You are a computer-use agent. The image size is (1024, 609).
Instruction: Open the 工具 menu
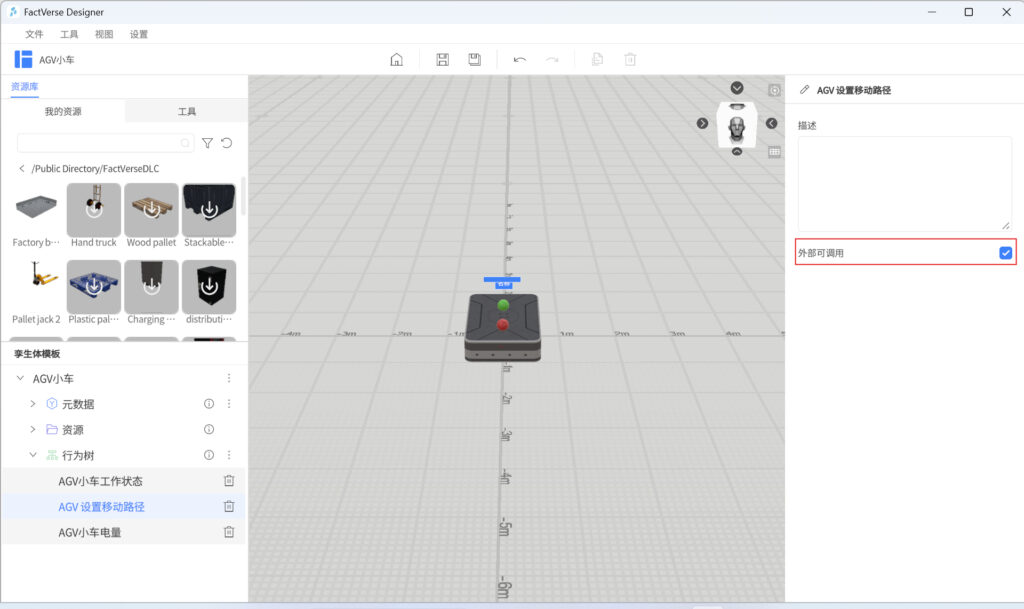point(69,34)
